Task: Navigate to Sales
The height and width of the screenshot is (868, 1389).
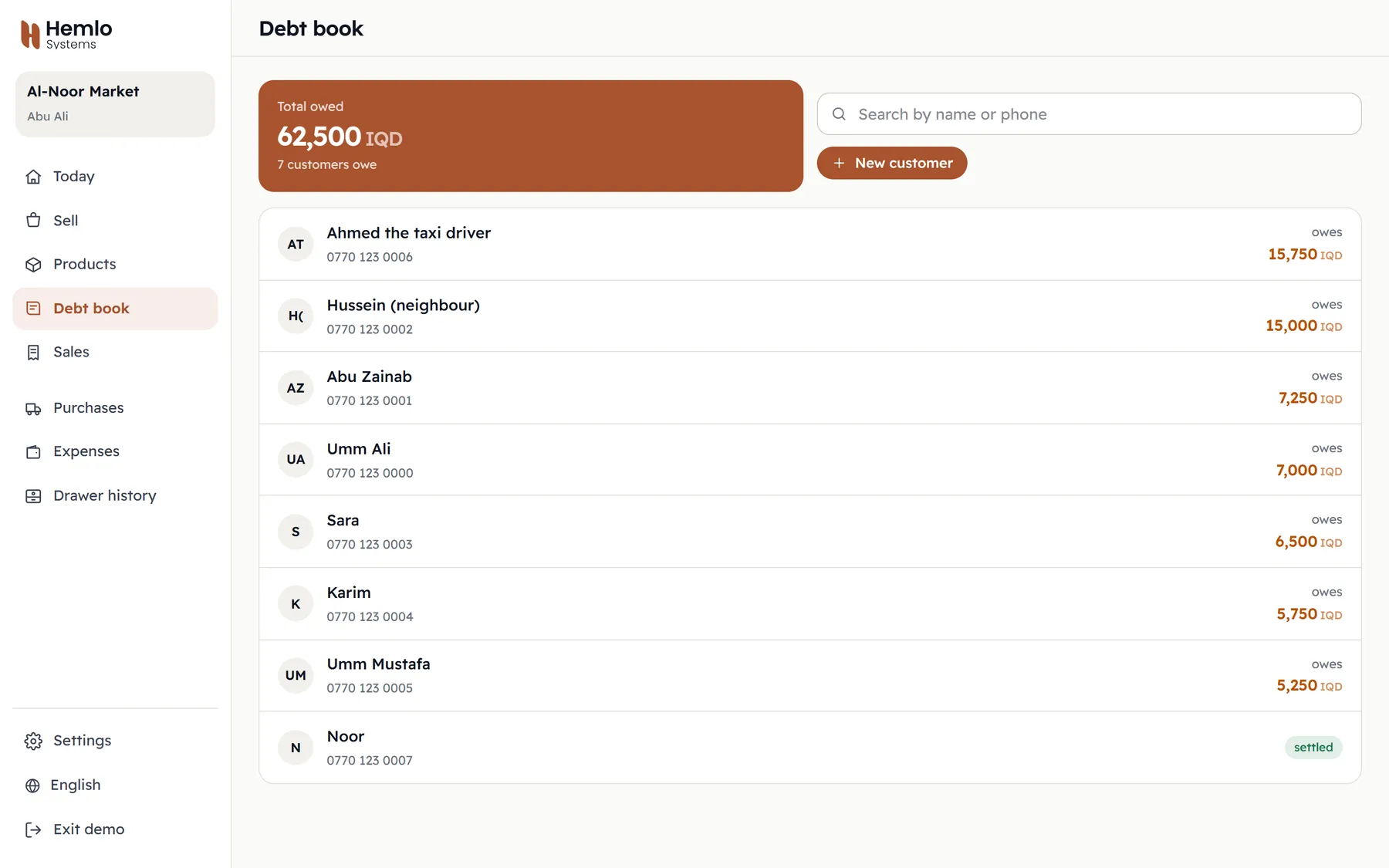Action: point(115,352)
